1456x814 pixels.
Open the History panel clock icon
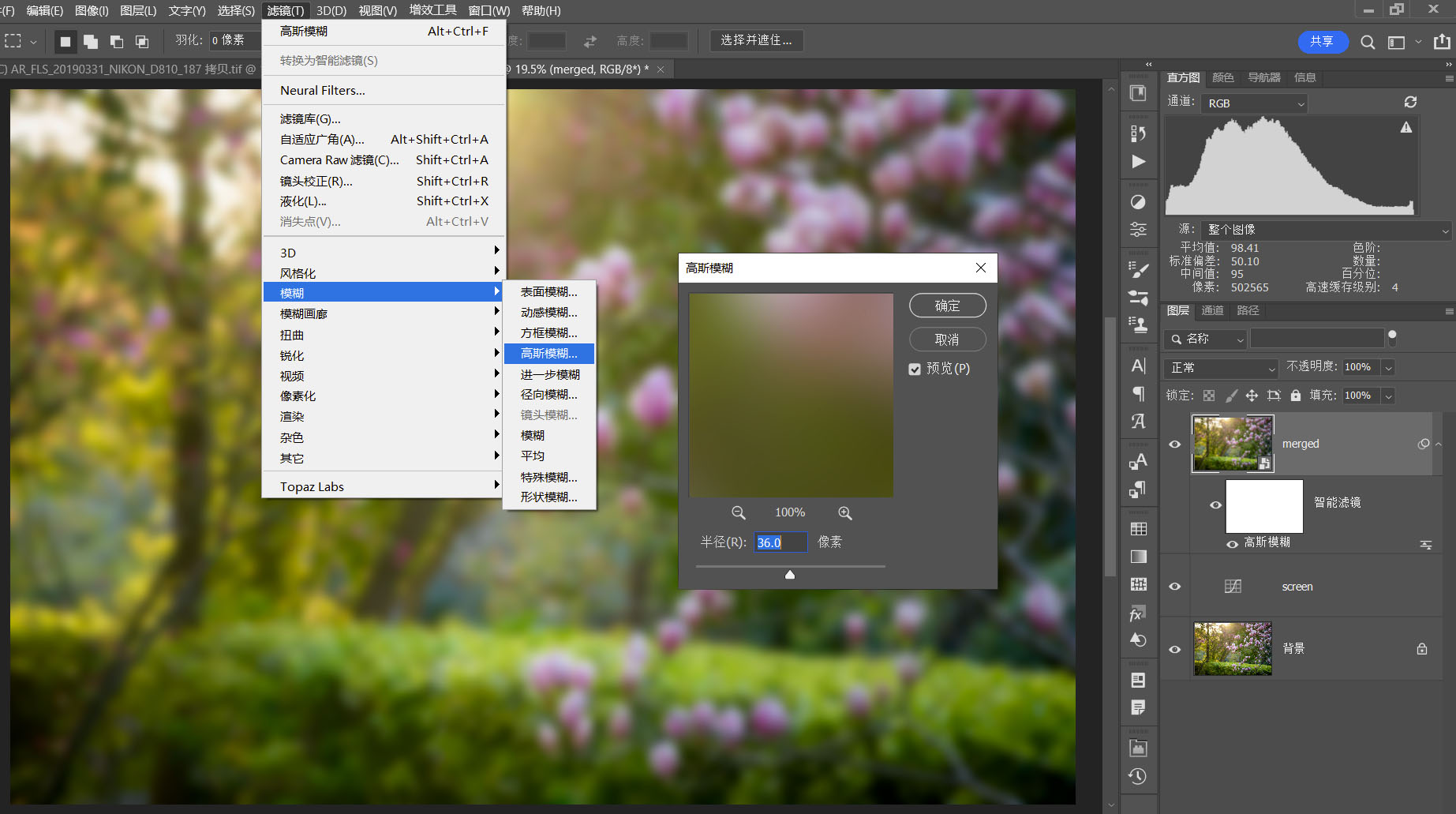click(1138, 776)
